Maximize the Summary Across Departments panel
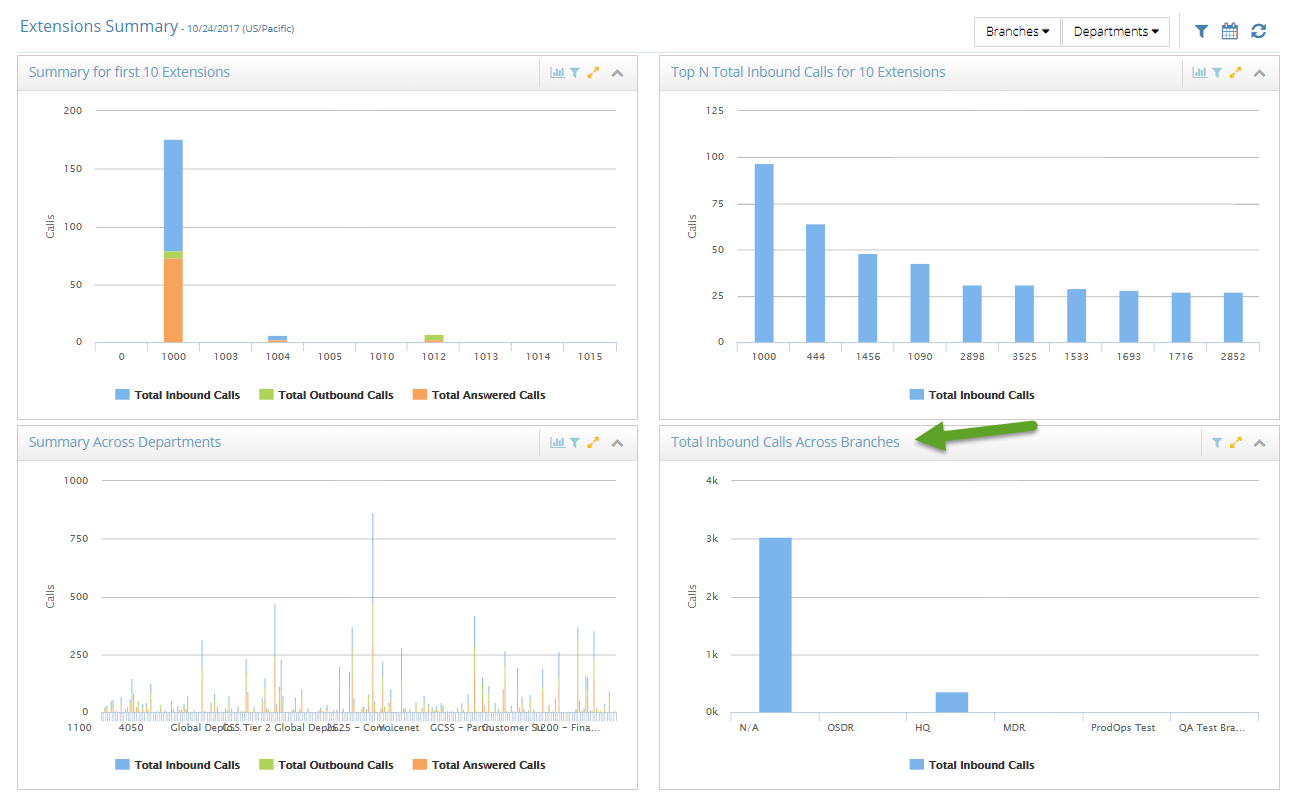The height and width of the screenshot is (802, 1298). 593,443
